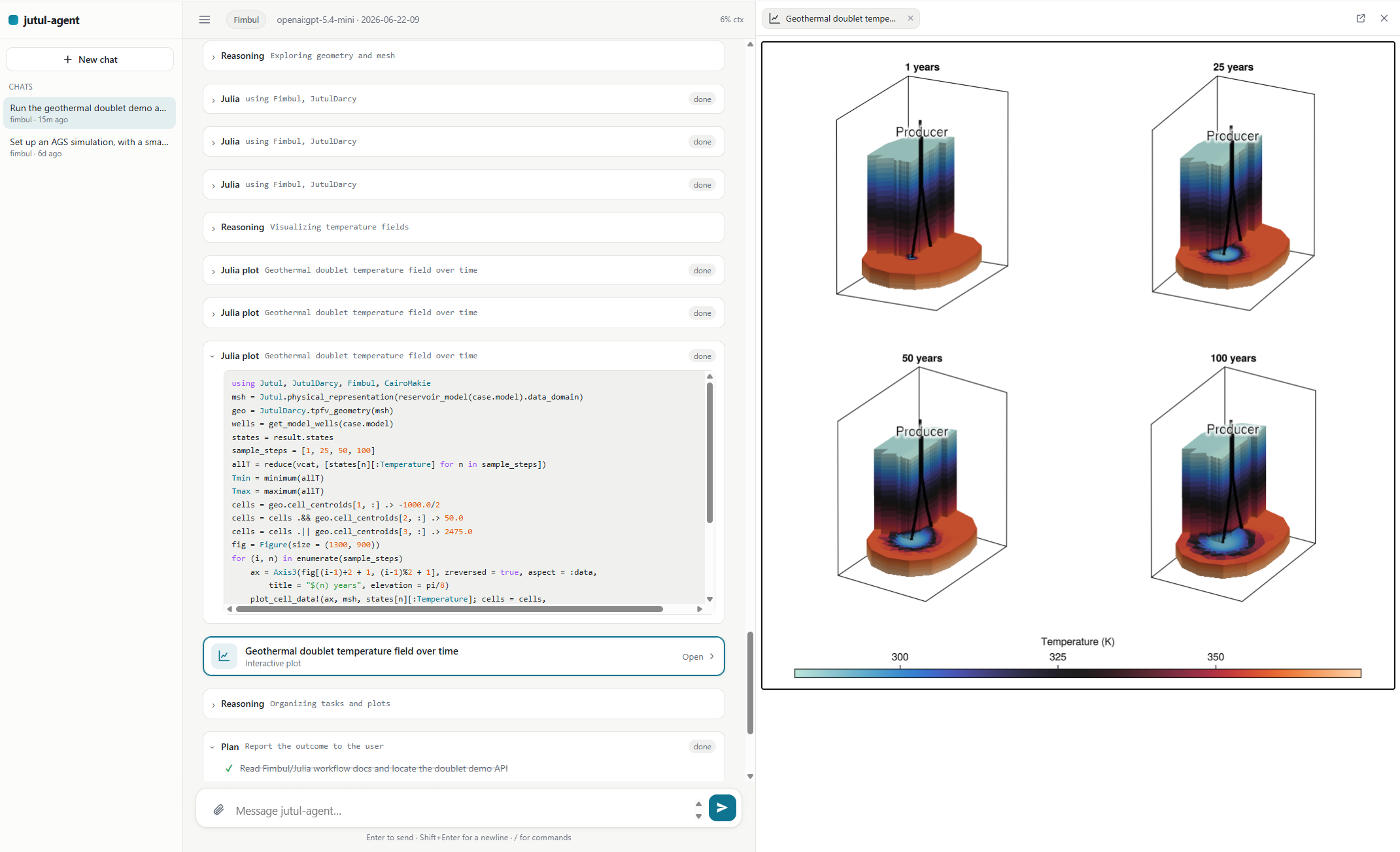Click the chat vertical scrollbar thumb
1400x852 pixels.
750,683
